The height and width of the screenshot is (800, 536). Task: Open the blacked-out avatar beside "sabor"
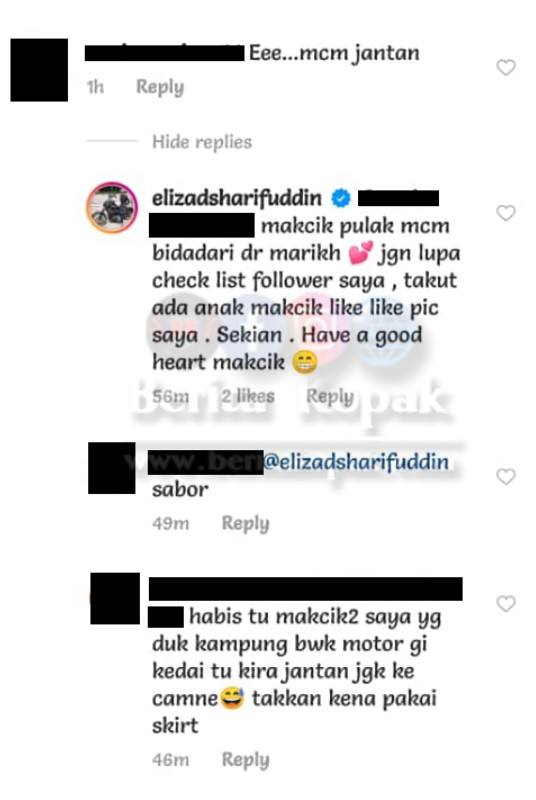tap(112, 468)
